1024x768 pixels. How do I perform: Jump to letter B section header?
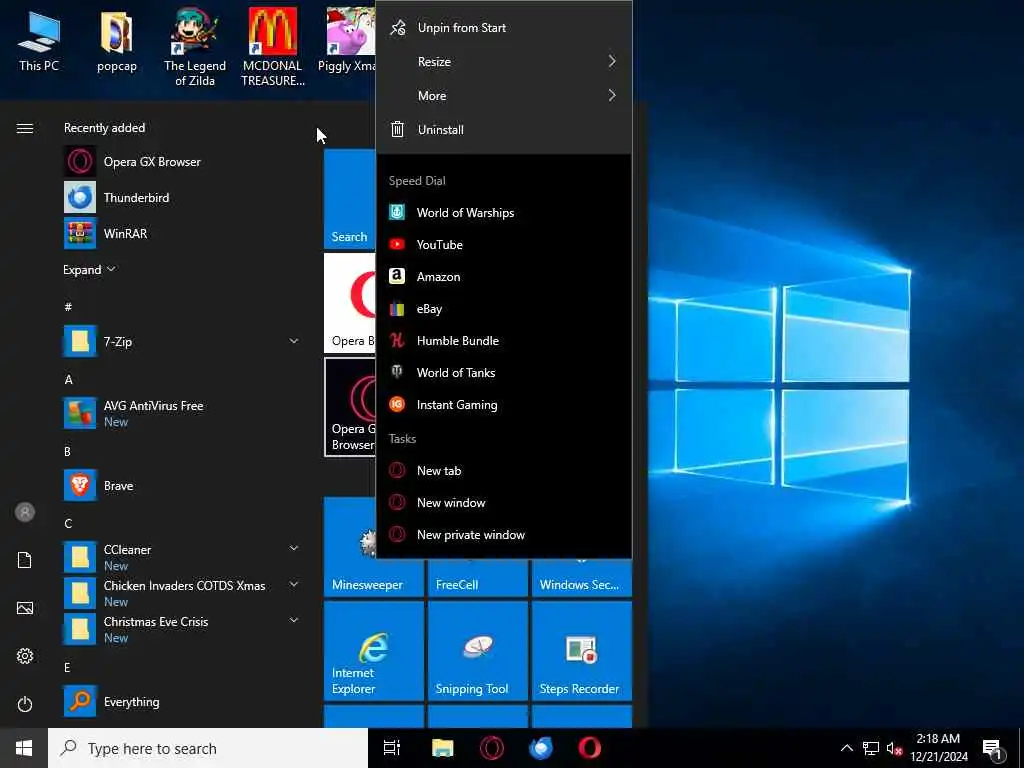click(68, 452)
